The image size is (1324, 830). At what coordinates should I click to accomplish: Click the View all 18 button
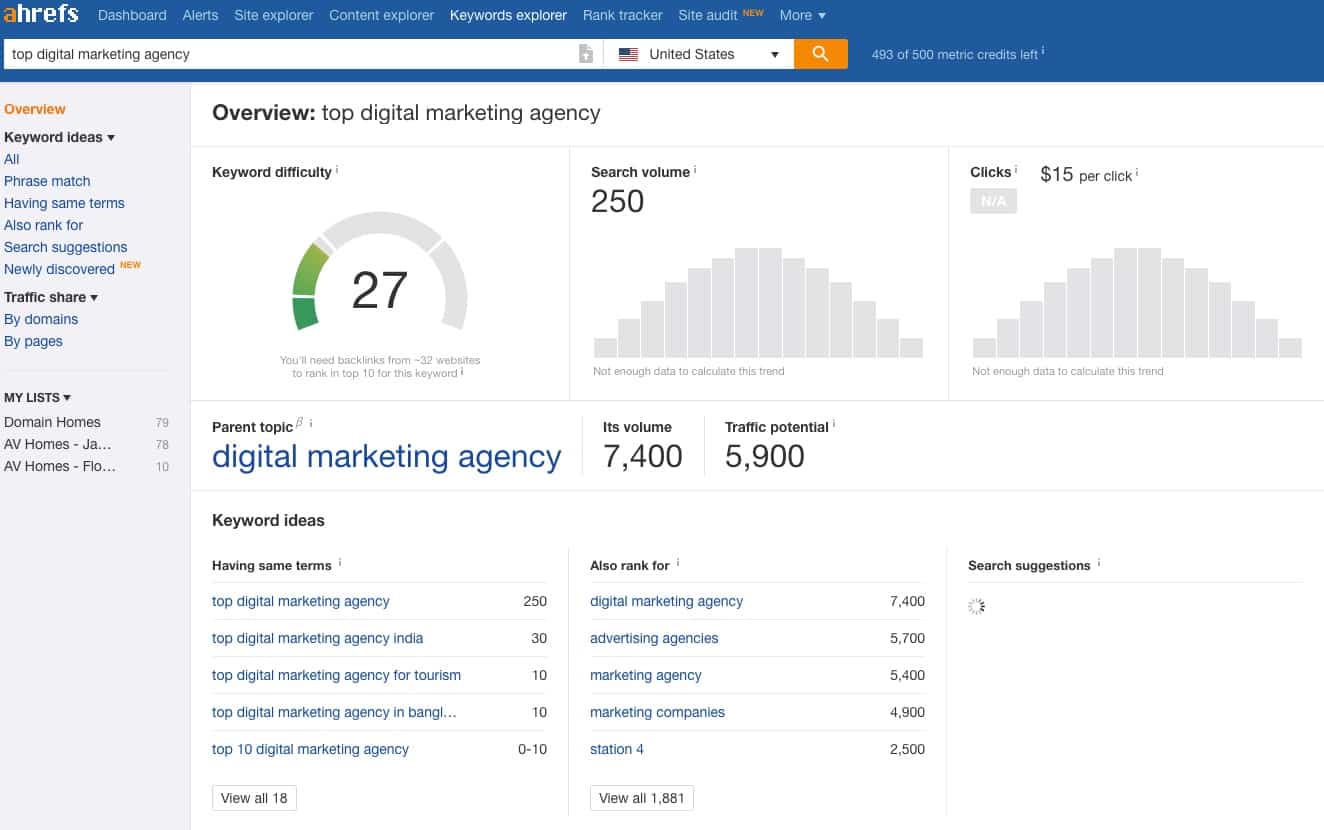[x=254, y=798]
